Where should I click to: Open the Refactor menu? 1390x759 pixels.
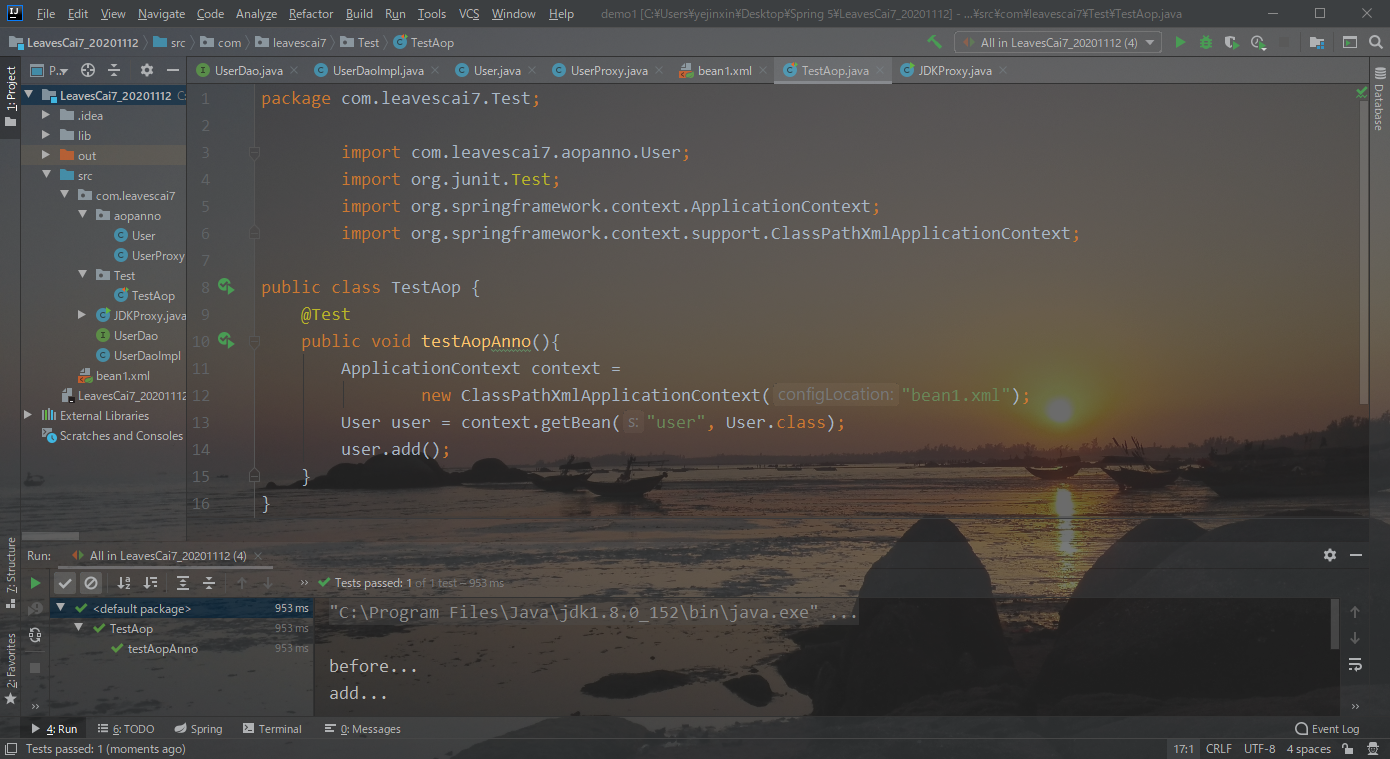click(x=311, y=14)
